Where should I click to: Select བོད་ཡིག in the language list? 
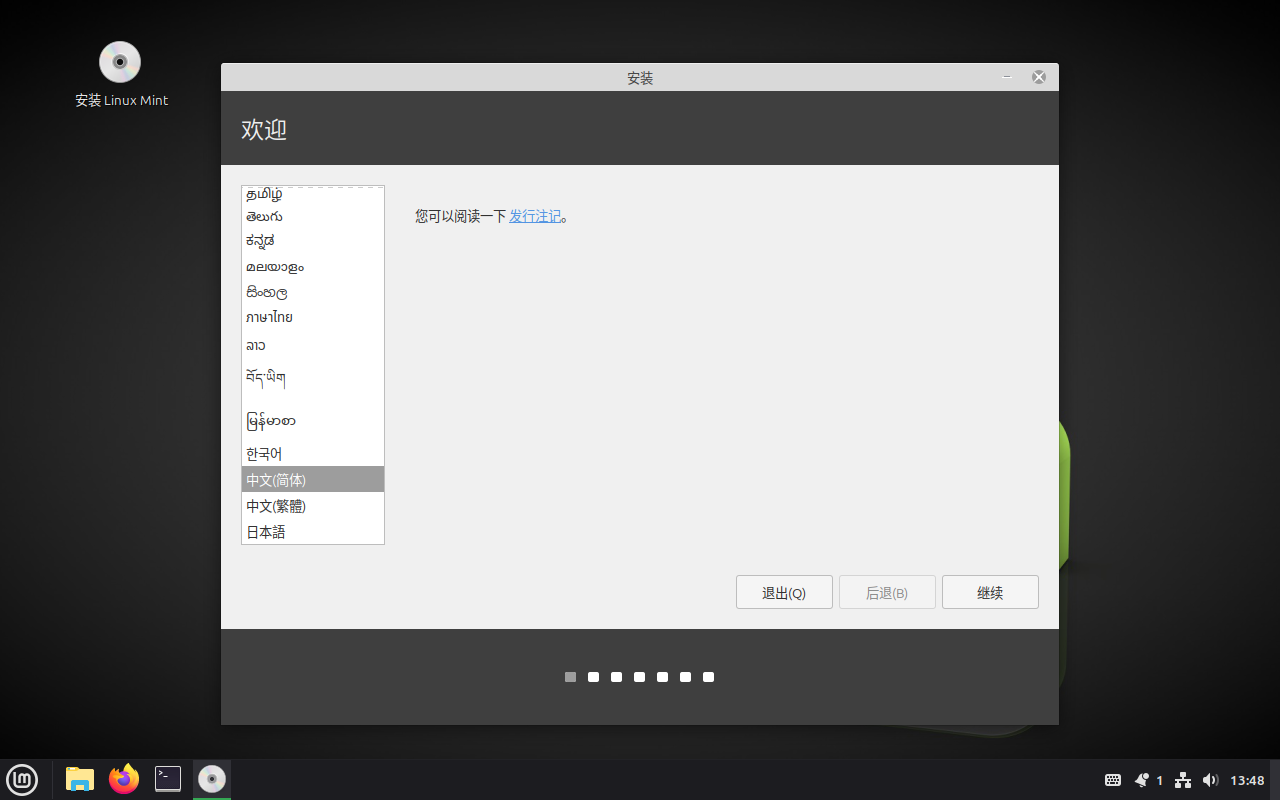pyautogui.click(x=313, y=378)
